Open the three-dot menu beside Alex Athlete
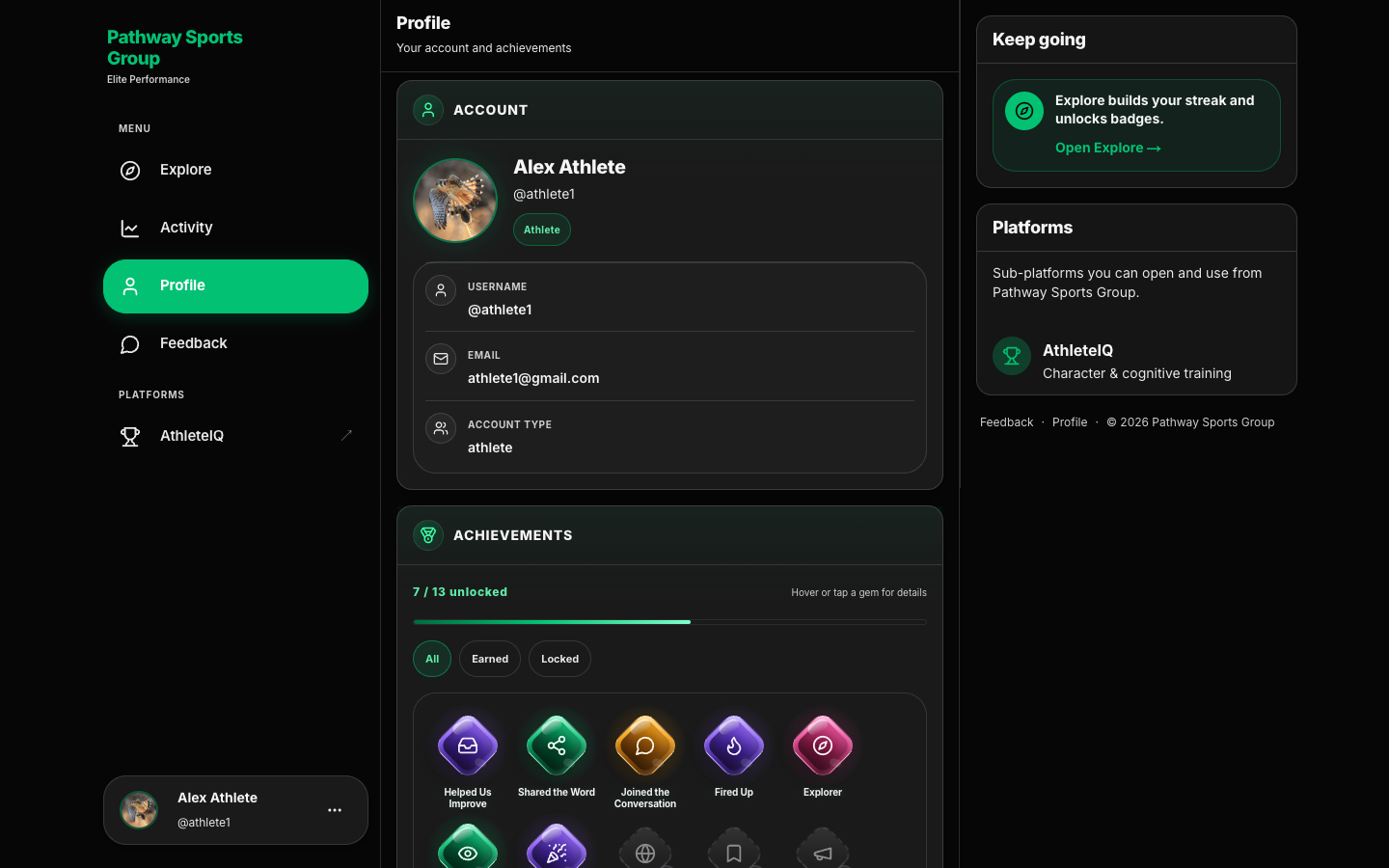 pyautogui.click(x=335, y=810)
